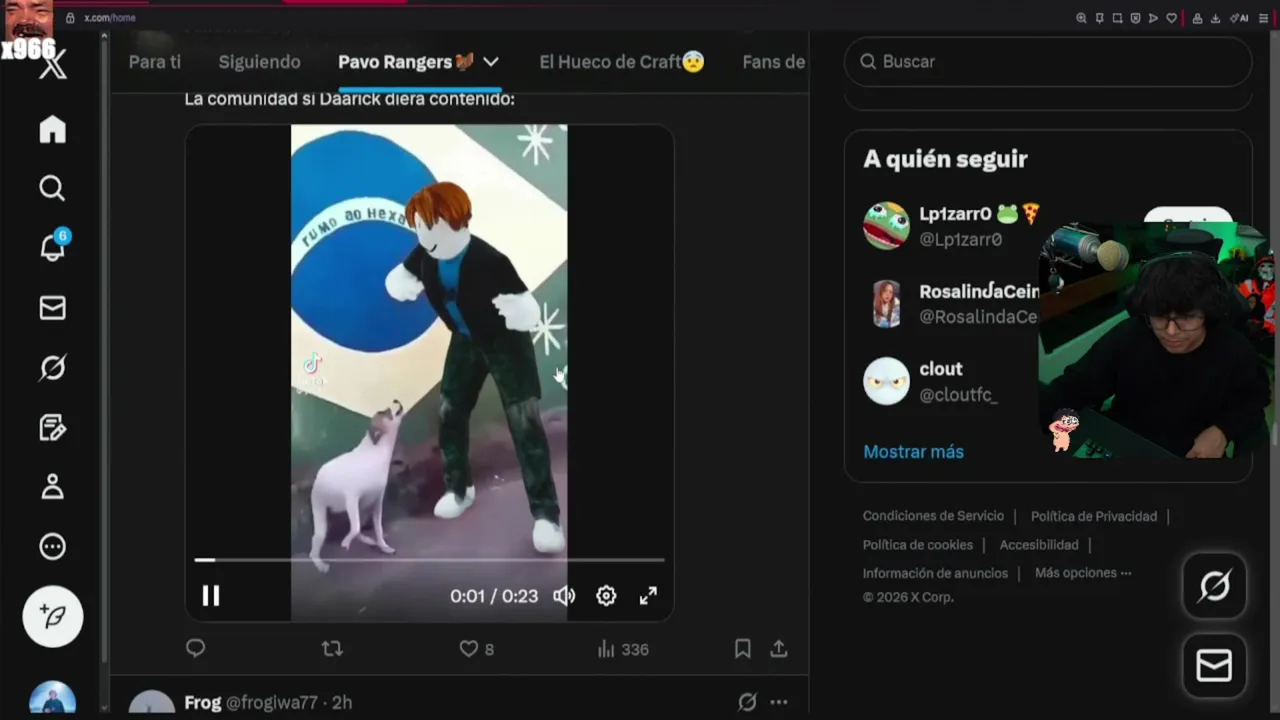Screen dimensions: 1280x720
Task: Repost the Daarick video post
Action: pyautogui.click(x=332, y=649)
